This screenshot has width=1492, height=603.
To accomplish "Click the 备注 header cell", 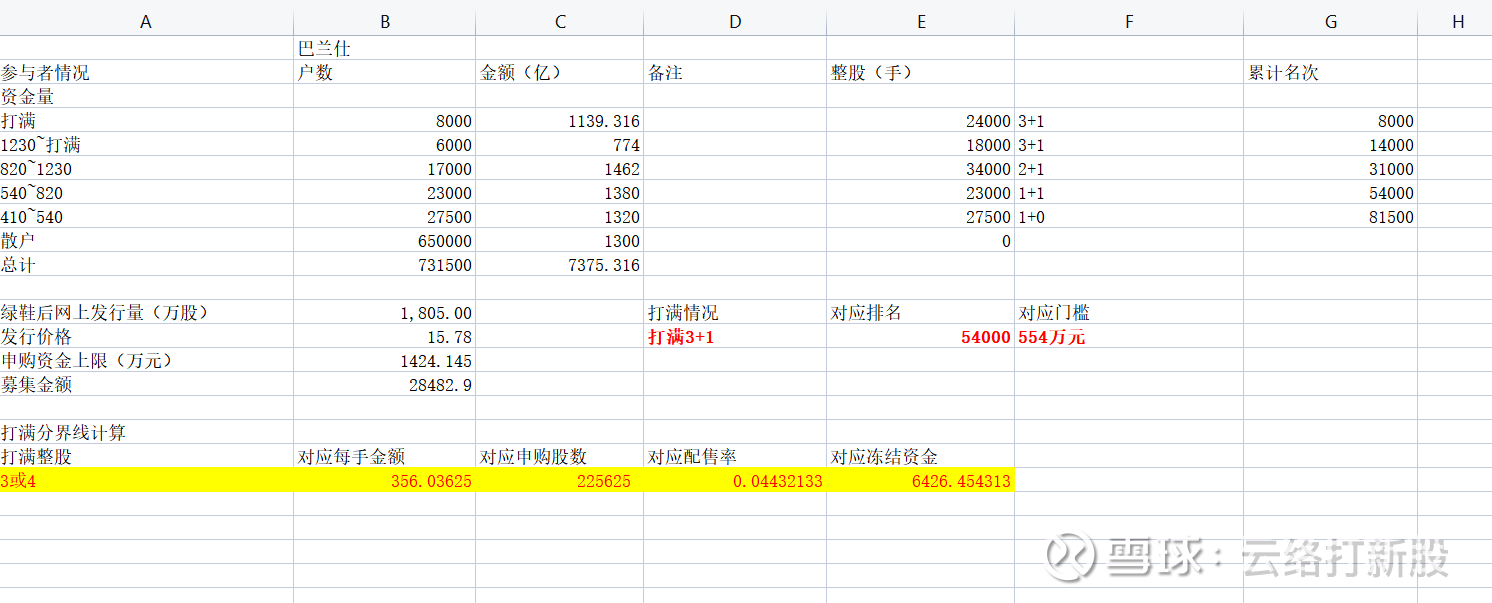I will [735, 72].
